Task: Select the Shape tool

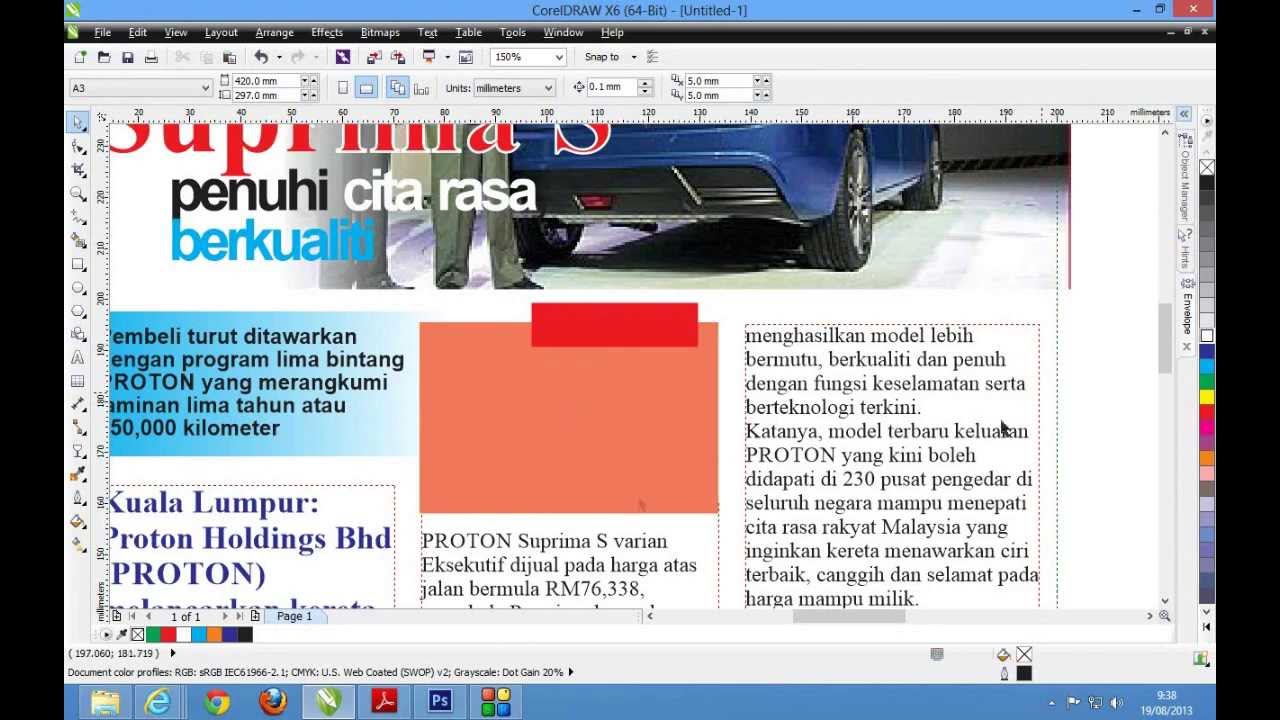Action: 78,146
